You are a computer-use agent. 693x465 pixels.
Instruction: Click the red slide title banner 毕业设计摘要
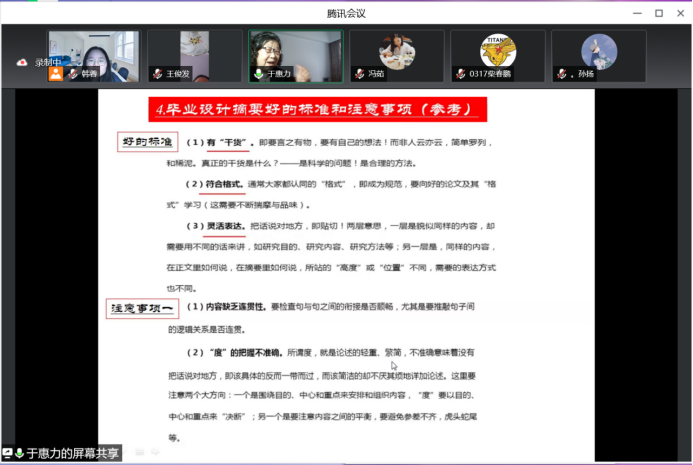[317, 109]
